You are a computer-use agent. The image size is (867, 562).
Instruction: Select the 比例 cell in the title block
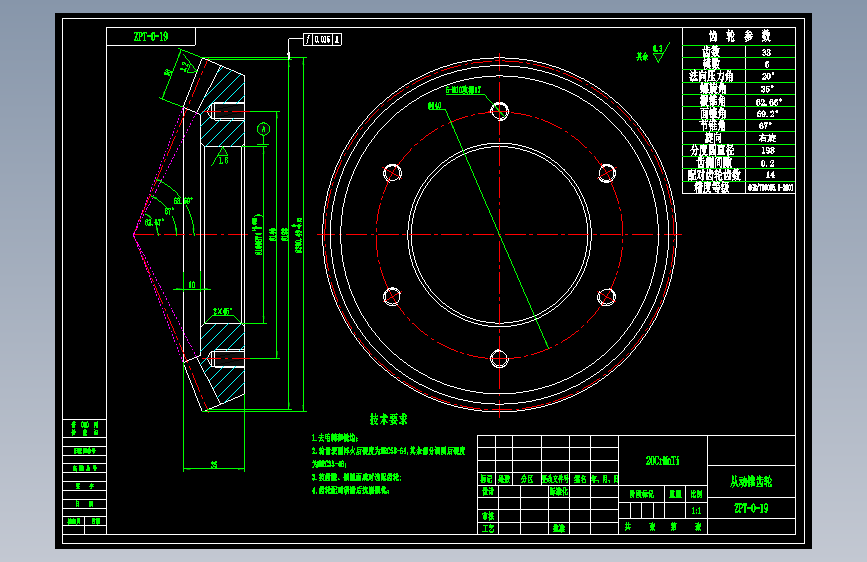[x=696, y=494]
